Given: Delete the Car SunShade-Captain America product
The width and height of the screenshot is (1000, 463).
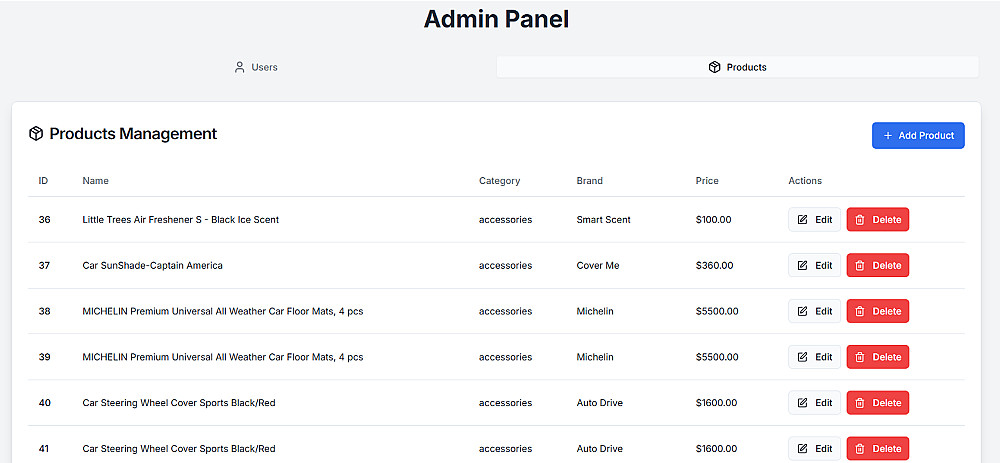Looking at the screenshot, I should tap(877, 266).
